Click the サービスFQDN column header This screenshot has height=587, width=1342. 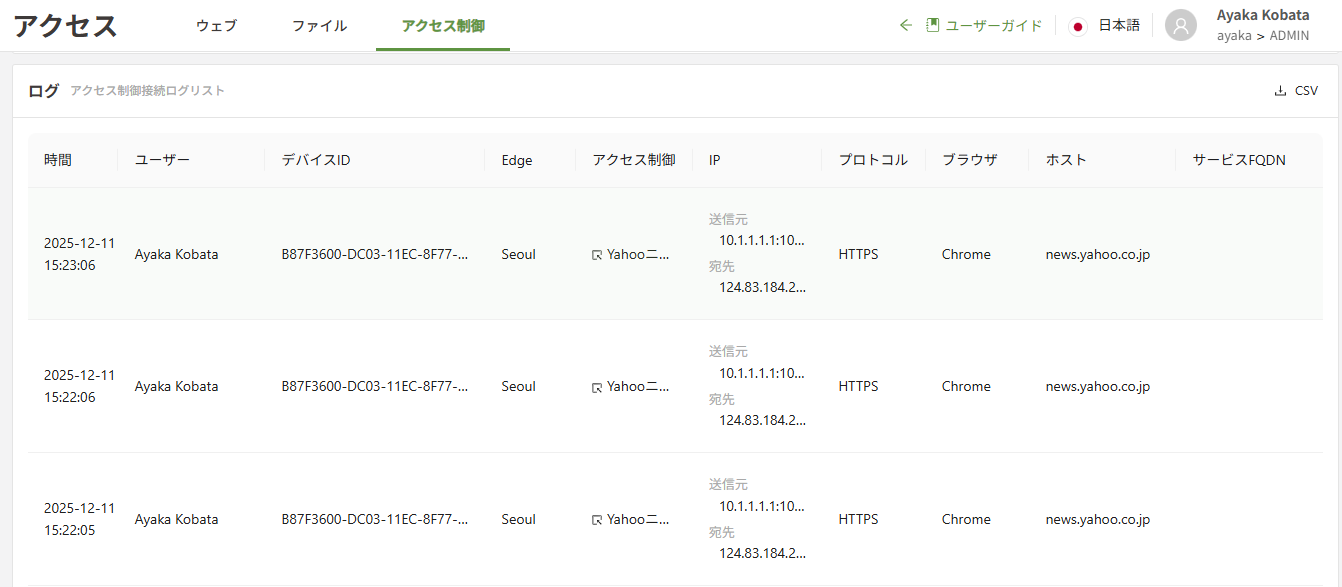click(x=1238, y=160)
